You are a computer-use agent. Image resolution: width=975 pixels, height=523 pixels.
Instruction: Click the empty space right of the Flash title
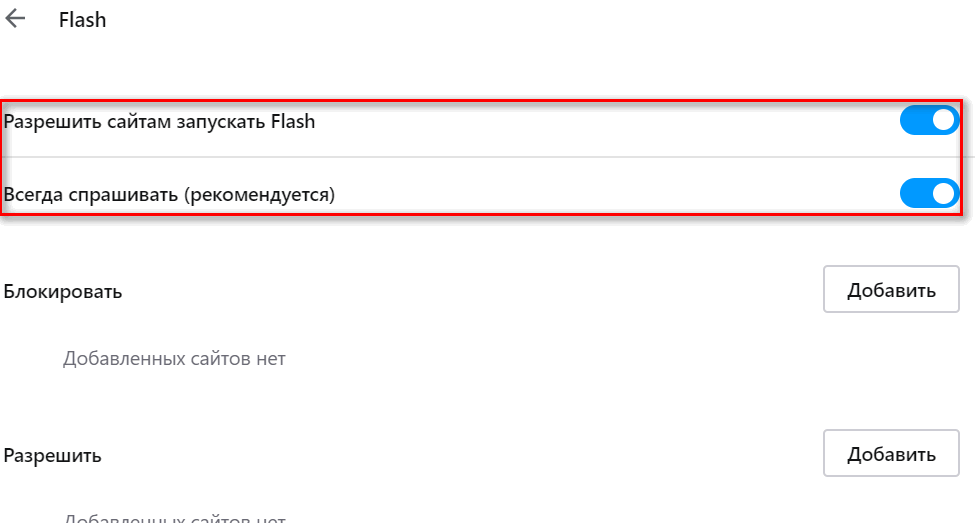pyautogui.click(x=500, y=20)
